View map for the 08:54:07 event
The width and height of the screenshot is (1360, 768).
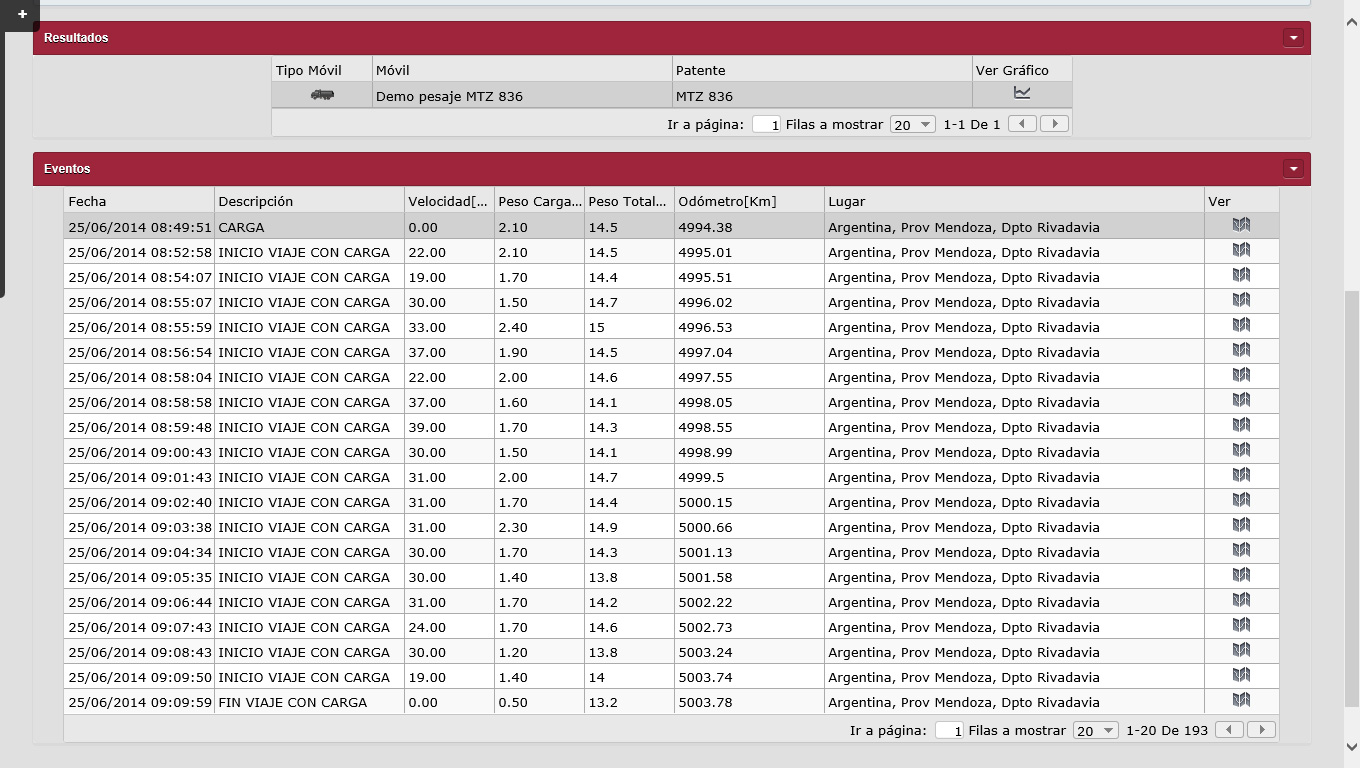(1242, 275)
